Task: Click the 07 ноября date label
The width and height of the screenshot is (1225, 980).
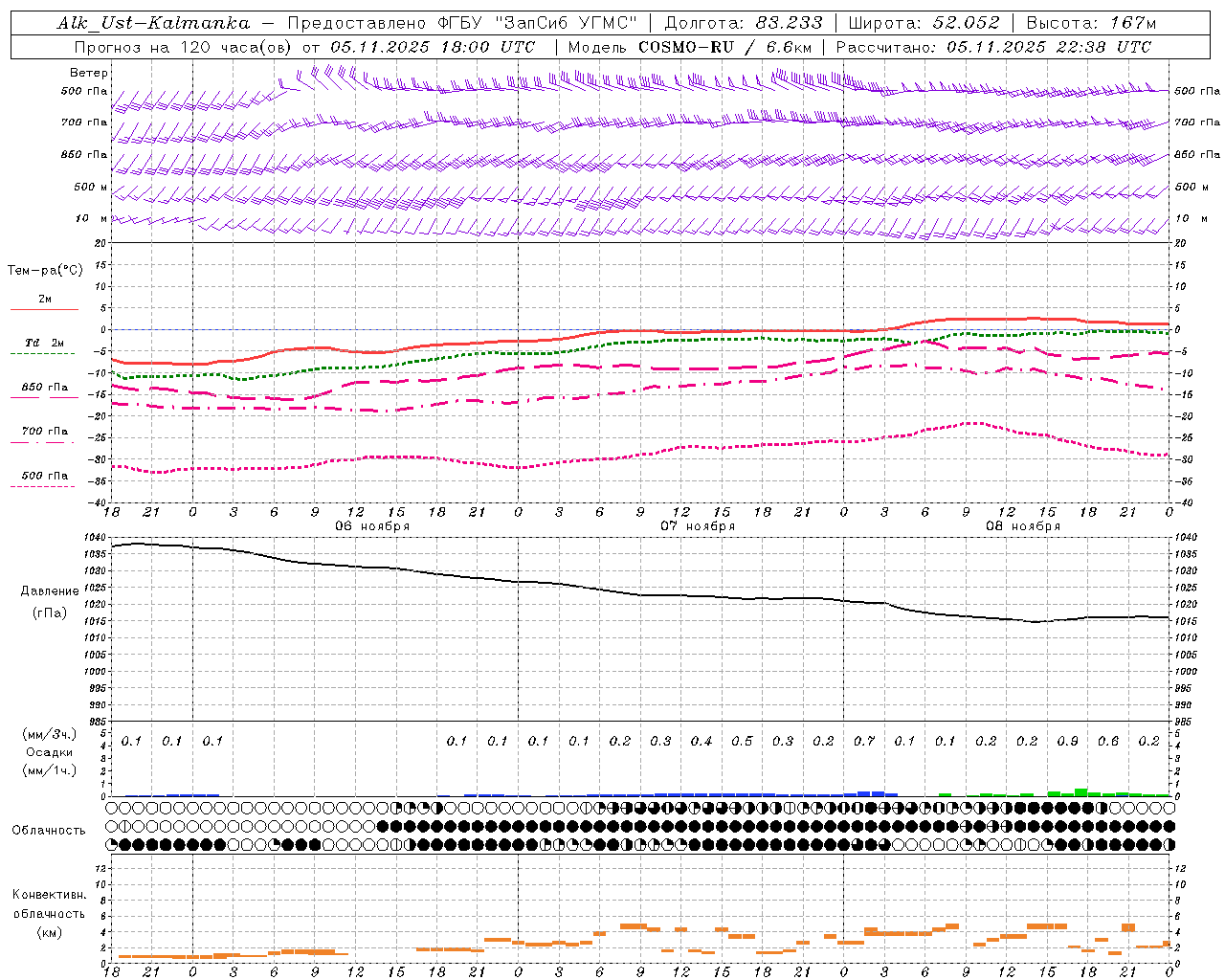Action: [x=698, y=526]
